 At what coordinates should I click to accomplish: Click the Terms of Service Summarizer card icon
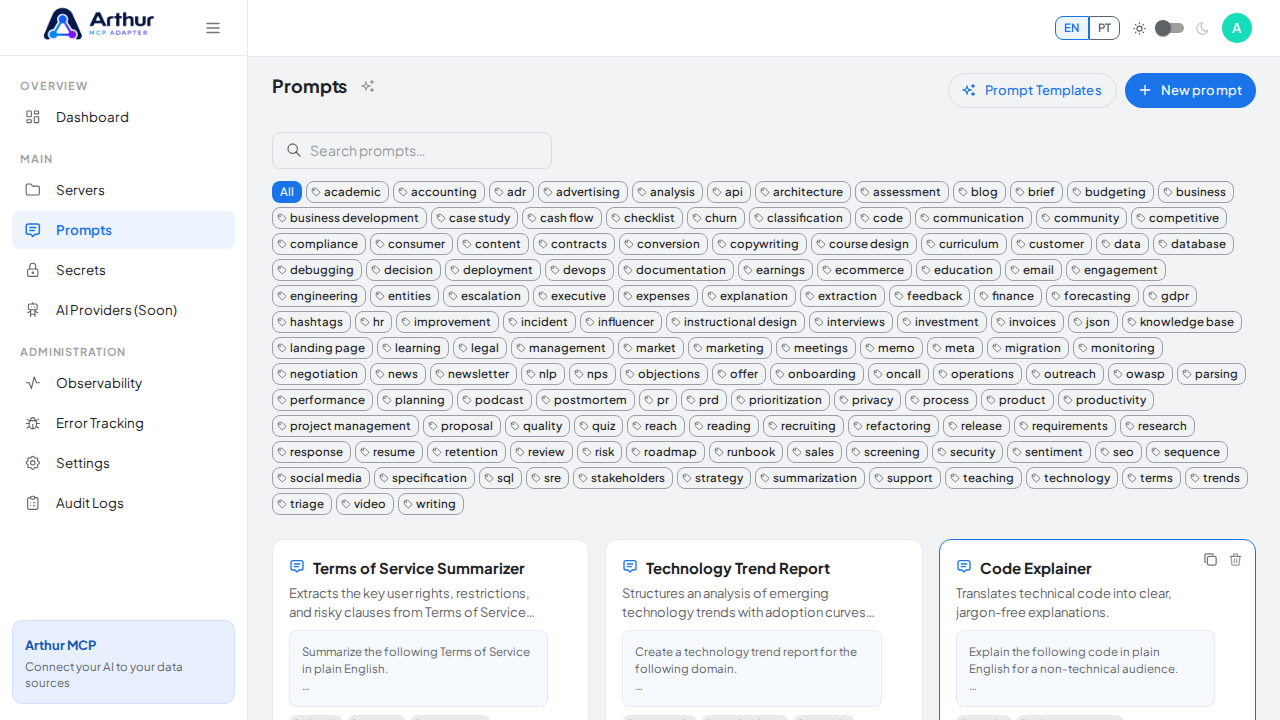click(297, 566)
